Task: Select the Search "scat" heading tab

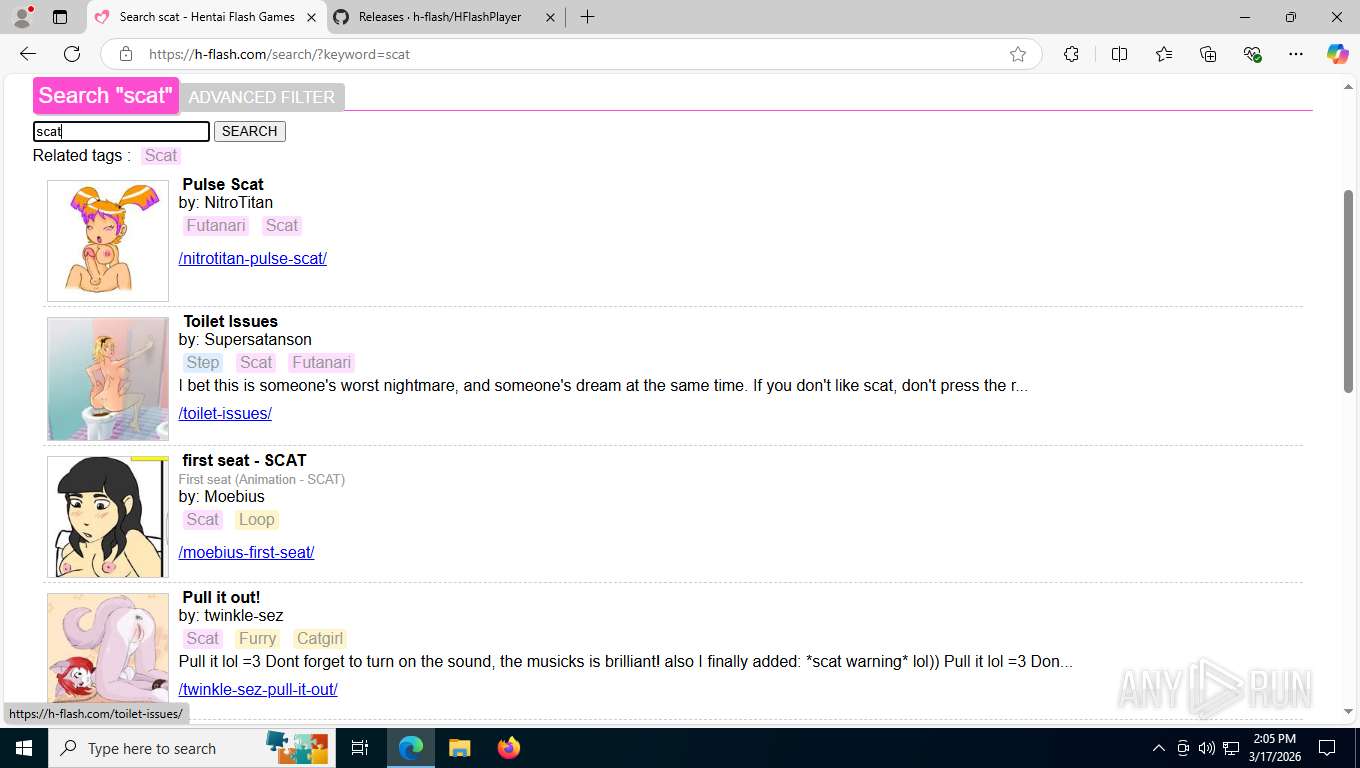Action: [106, 96]
